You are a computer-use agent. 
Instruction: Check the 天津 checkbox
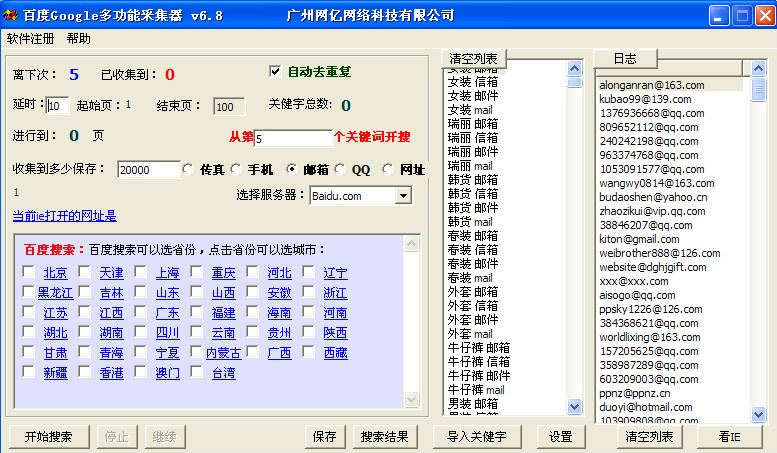pyautogui.click(x=85, y=272)
